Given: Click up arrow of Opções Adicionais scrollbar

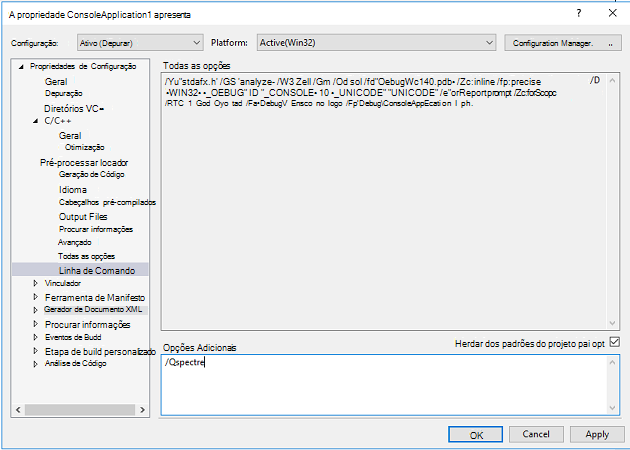Looking at the screenshot, I should pyautogui.click(x=612, y=362).
